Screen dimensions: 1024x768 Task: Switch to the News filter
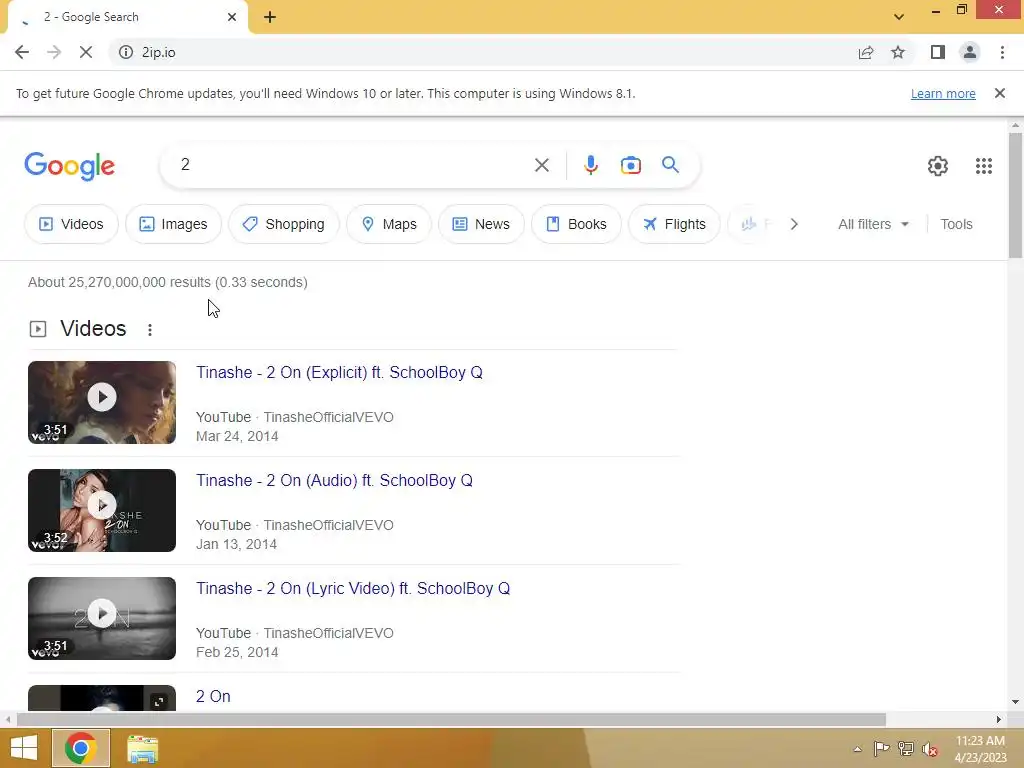point(481,224)
